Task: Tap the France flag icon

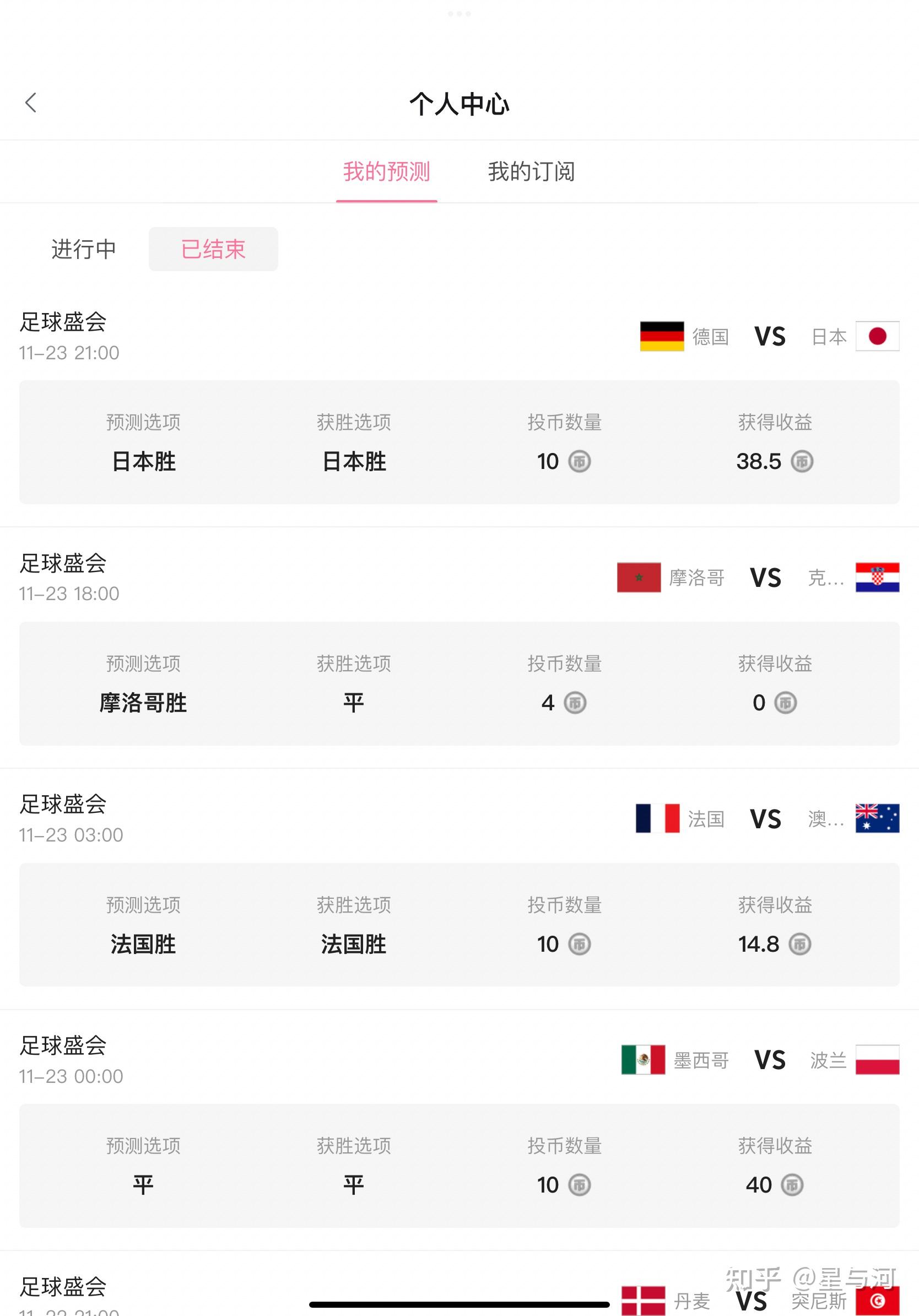Action: 657,819
